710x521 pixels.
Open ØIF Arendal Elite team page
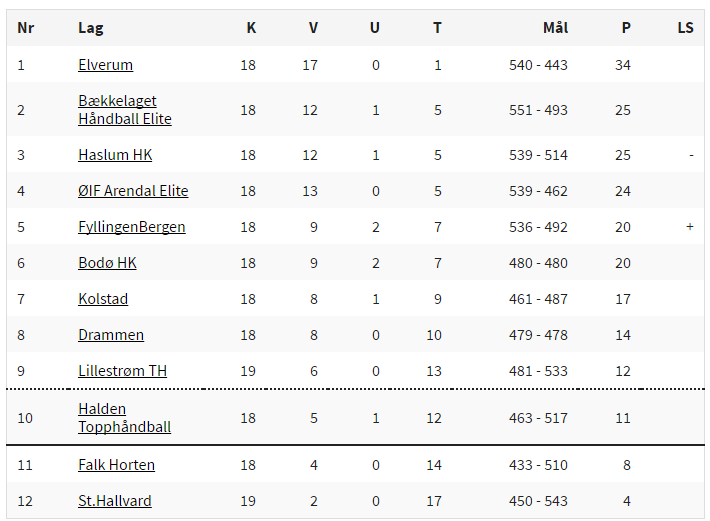pos(133,191)
